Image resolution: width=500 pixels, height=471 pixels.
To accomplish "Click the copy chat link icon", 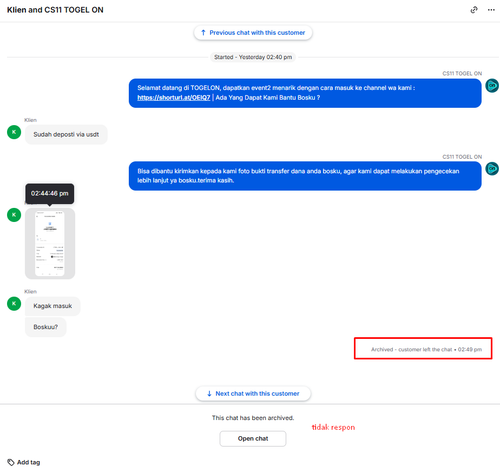I will [x=474, y=10].
